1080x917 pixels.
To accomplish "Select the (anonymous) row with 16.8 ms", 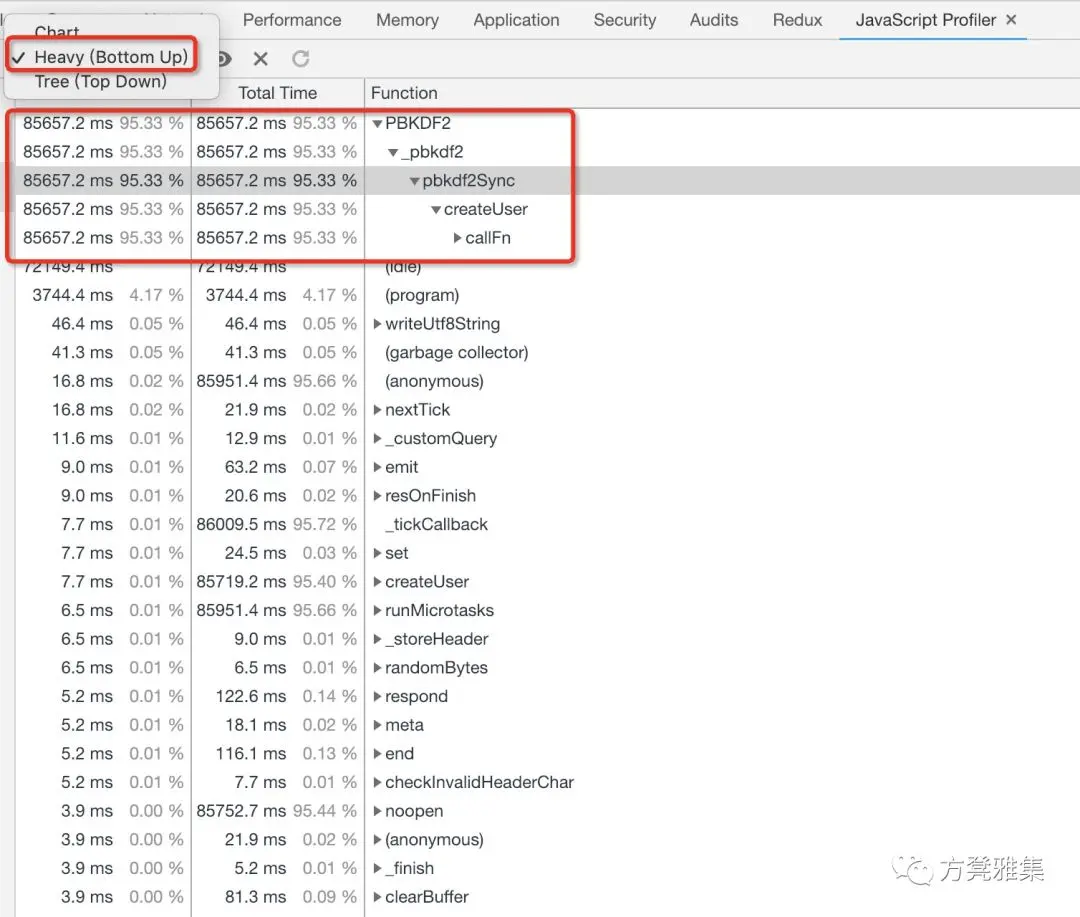I will 547,381.
